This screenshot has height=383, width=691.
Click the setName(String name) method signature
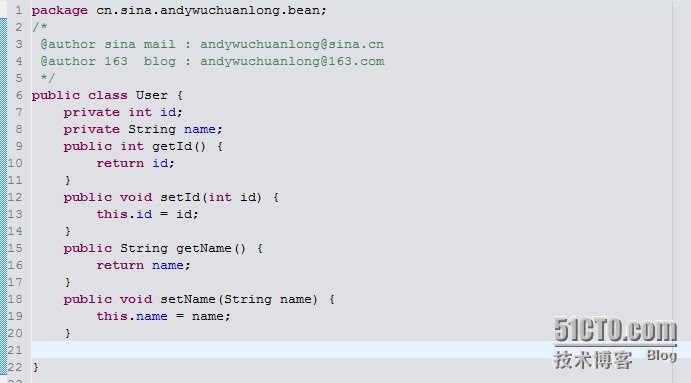coord(239,299)
